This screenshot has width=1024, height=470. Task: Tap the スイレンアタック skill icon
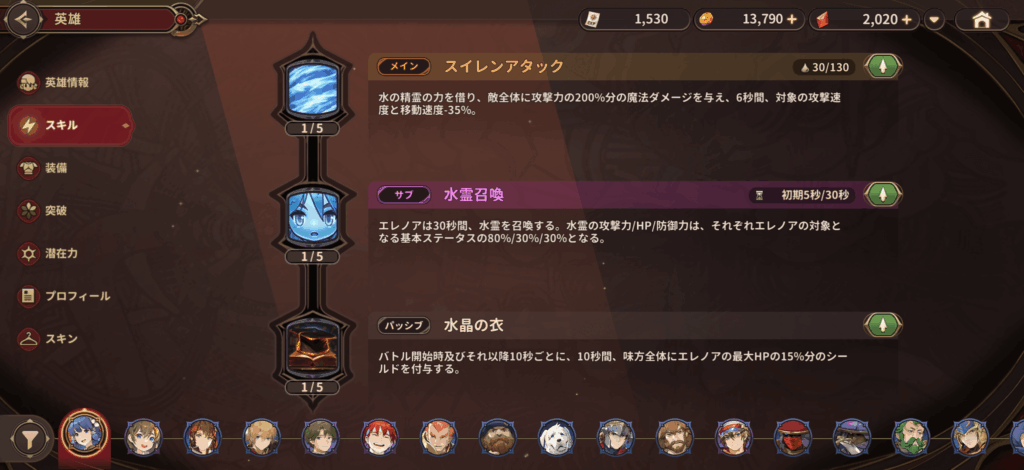[315, 87]
